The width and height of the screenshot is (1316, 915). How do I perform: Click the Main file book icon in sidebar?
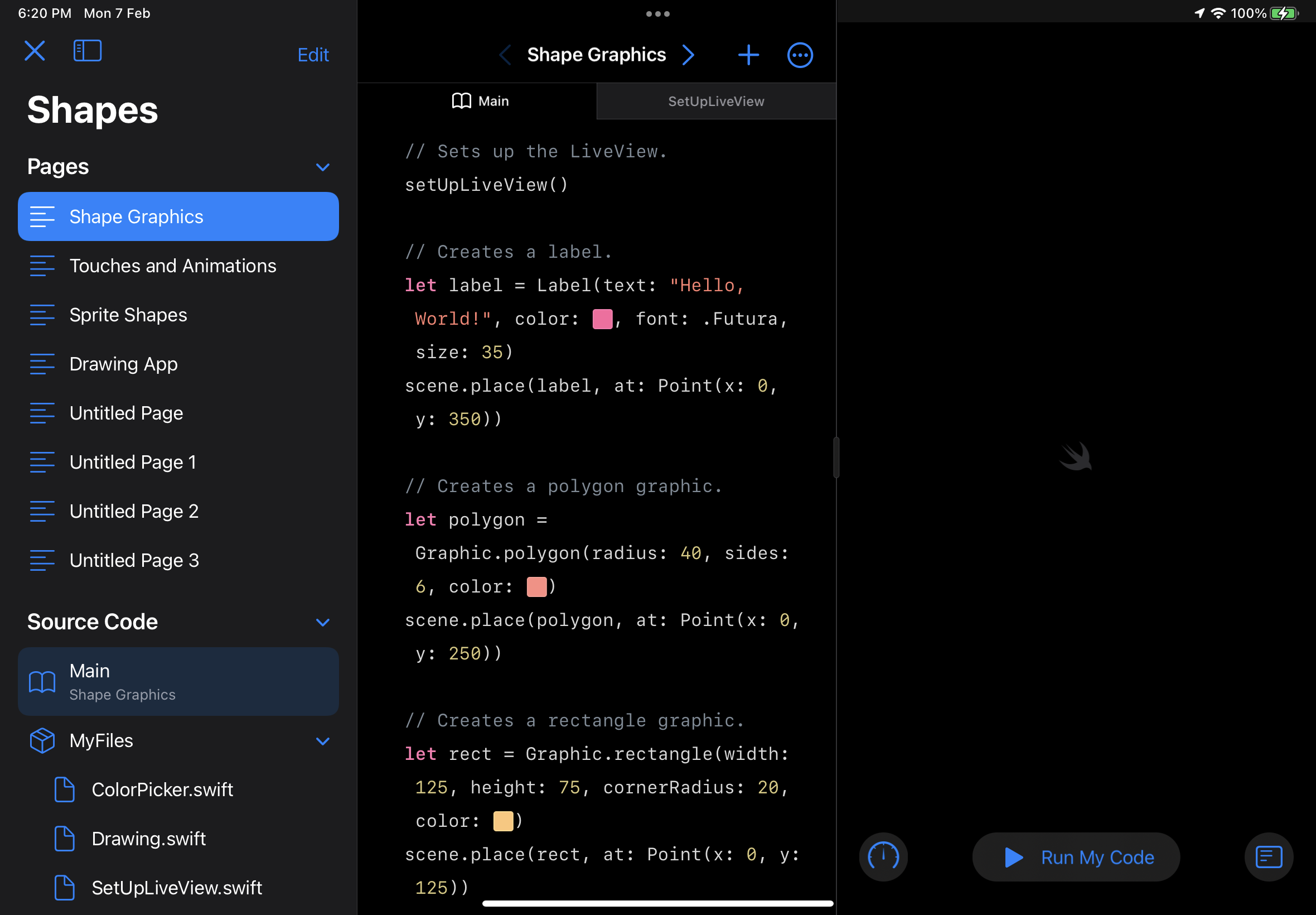42,682
